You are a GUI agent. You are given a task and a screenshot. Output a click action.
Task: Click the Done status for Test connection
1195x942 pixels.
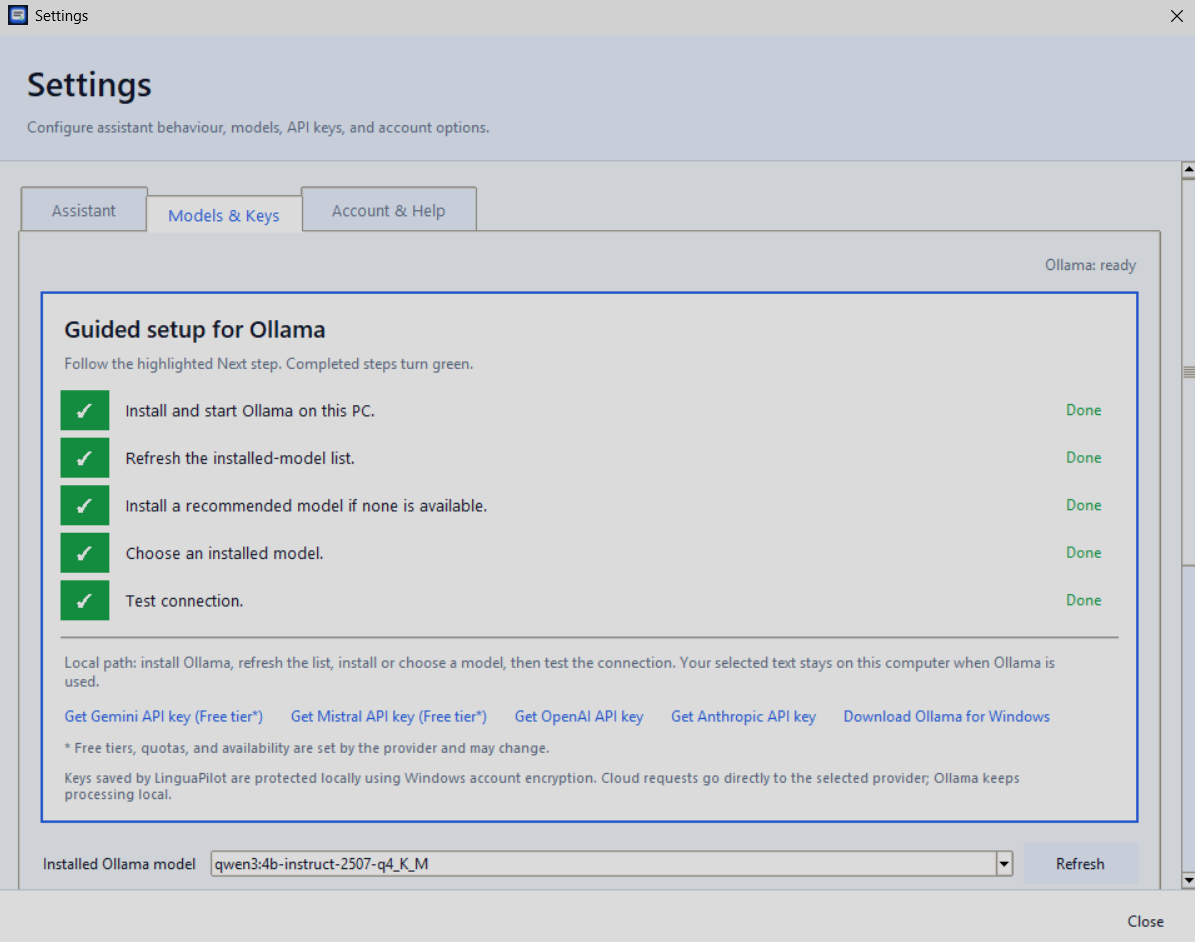[1083, 601]
